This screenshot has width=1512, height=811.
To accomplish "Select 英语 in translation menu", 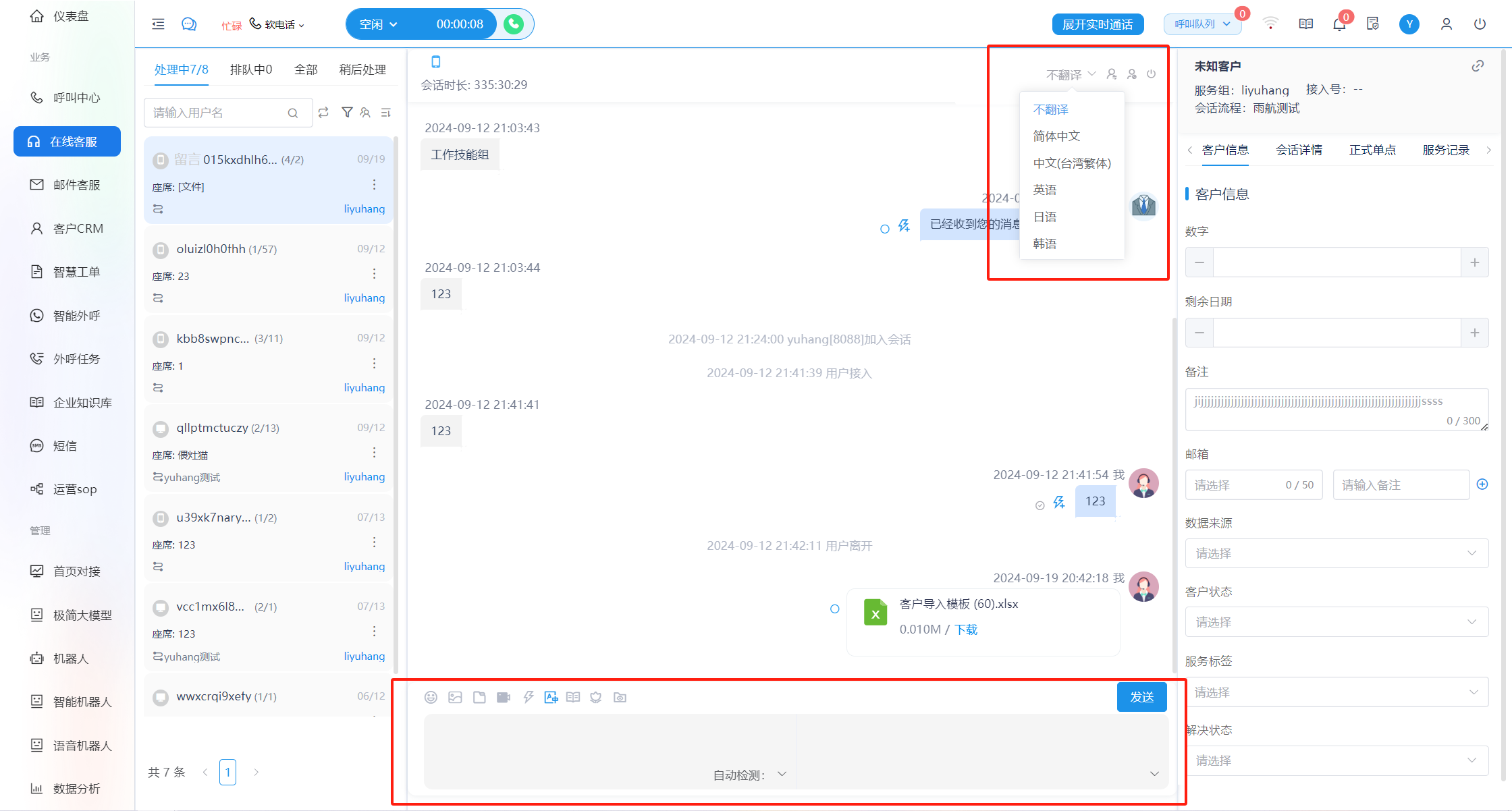I will [1072, 190].
